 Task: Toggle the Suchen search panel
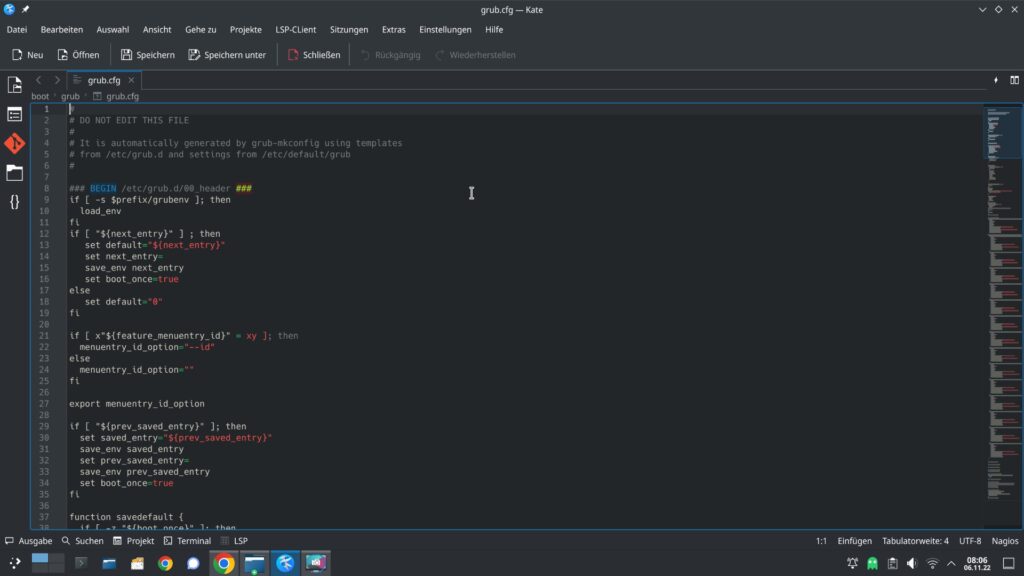click(x=83, y=541)
